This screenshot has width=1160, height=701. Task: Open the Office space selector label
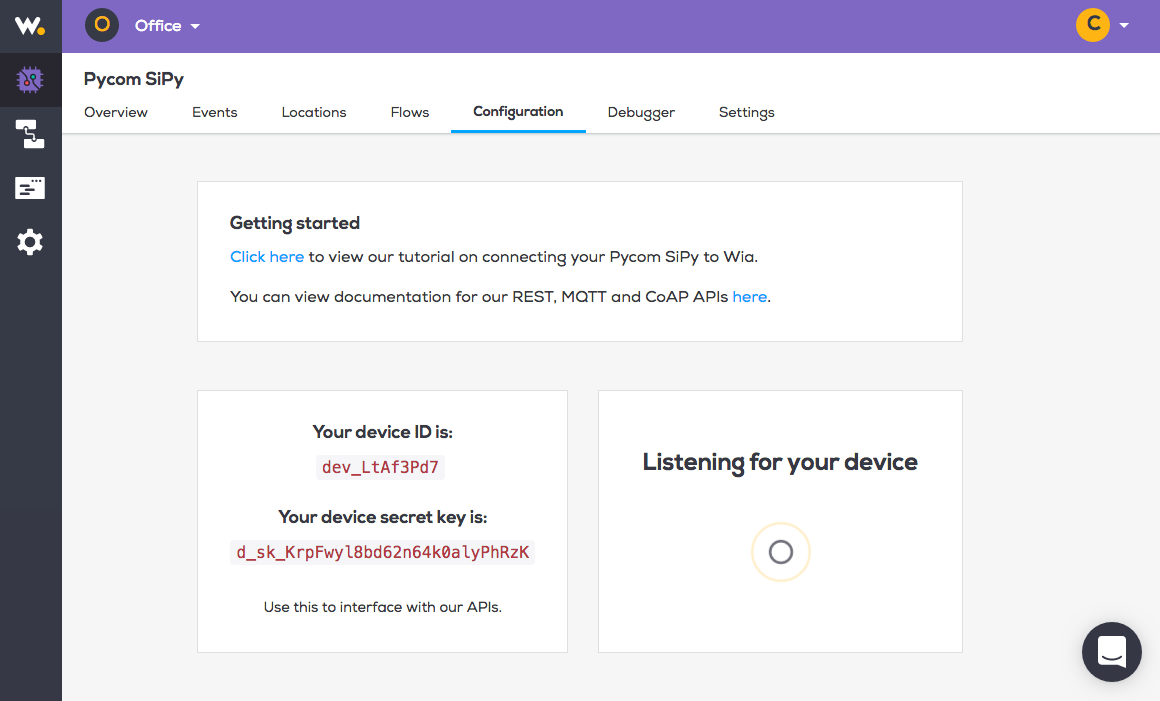[158, 26]
